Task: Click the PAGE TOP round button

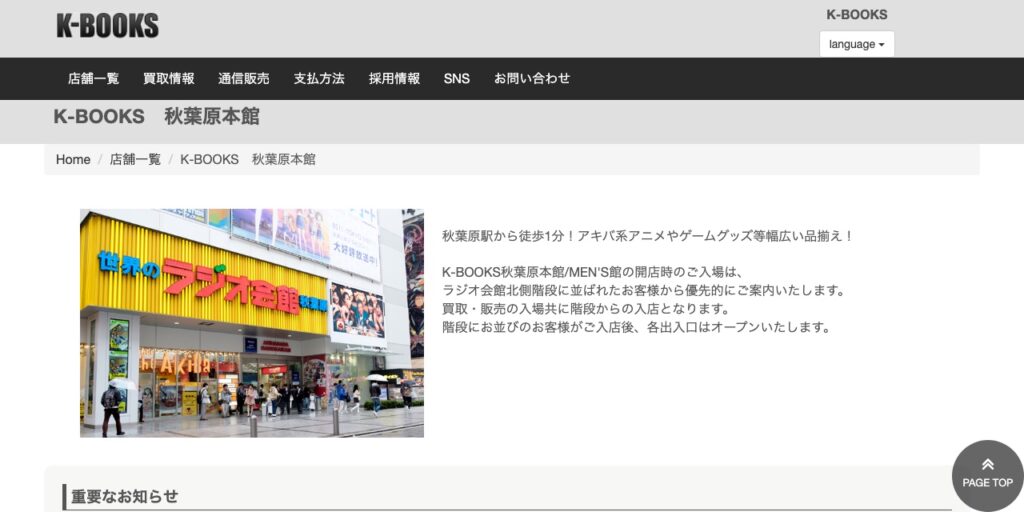Action: click(x=987, y=475)
